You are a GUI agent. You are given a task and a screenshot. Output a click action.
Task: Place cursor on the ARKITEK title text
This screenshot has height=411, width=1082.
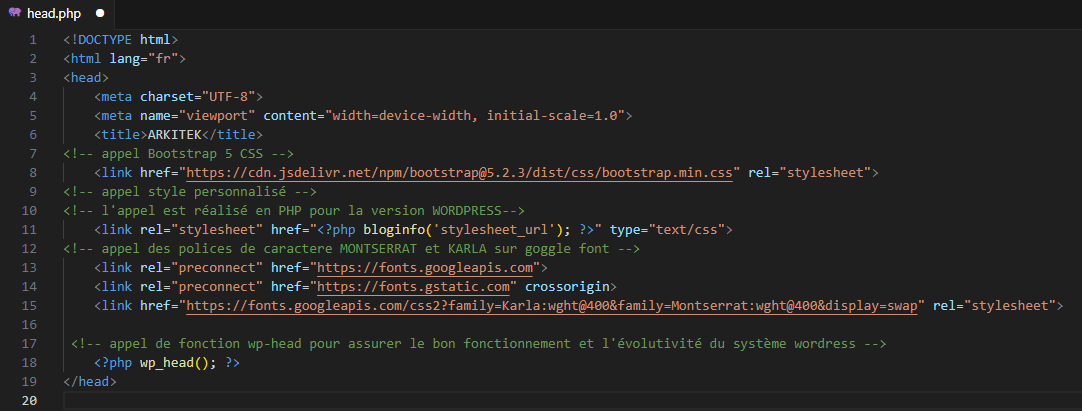(x=175, y=135)
